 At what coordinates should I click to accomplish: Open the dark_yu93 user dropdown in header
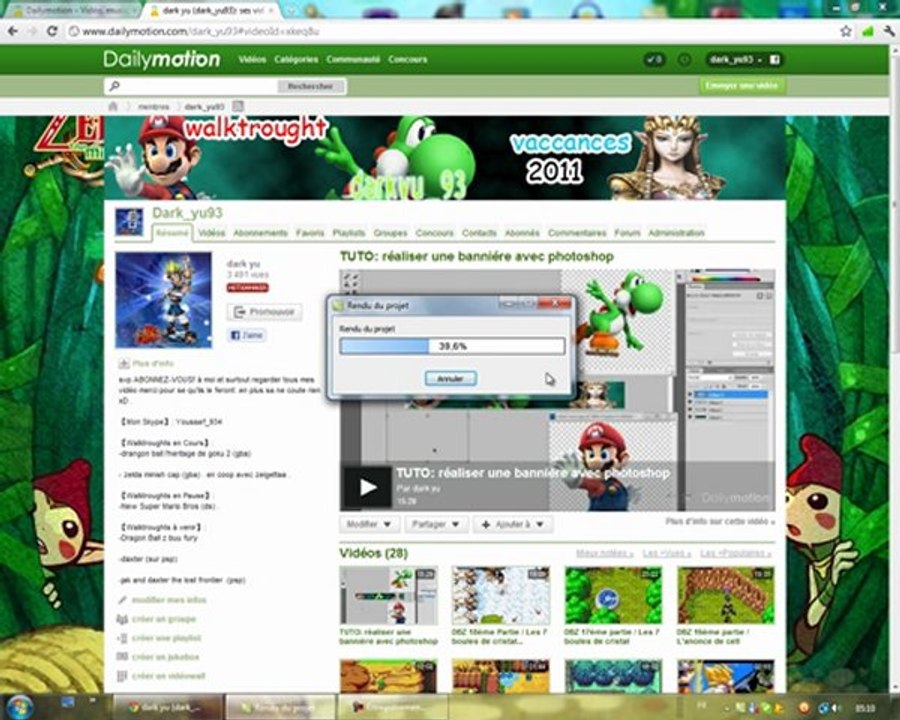point(736,59)
